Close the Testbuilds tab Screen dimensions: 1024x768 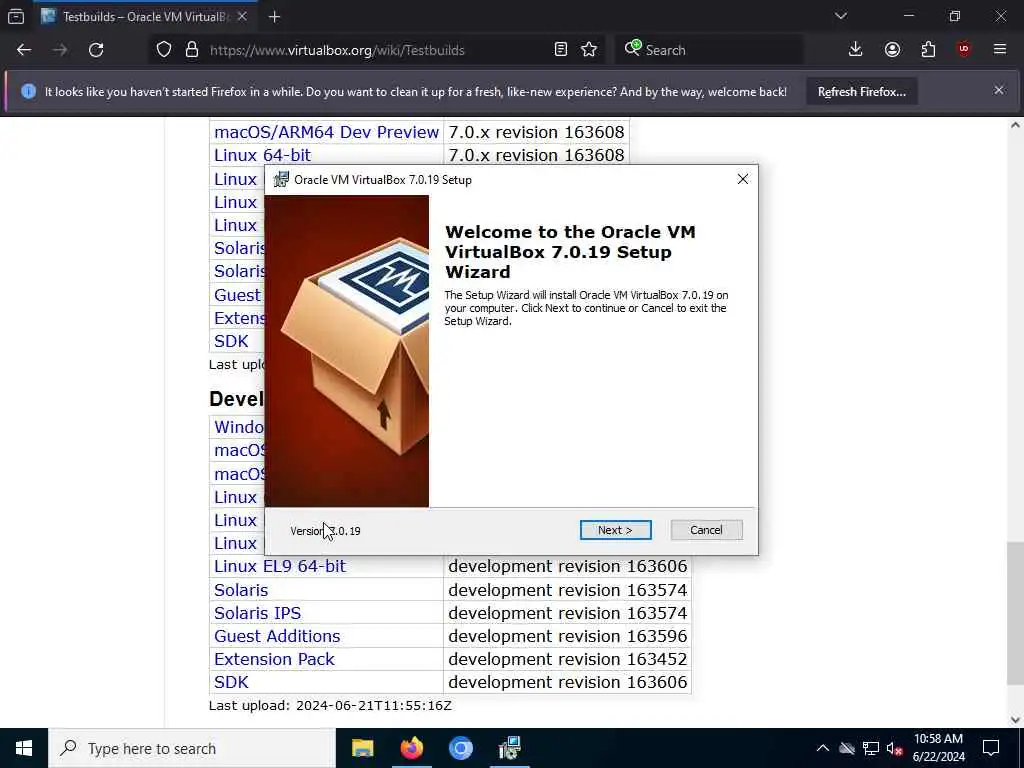pyautogui.click(x=242, y=17)
